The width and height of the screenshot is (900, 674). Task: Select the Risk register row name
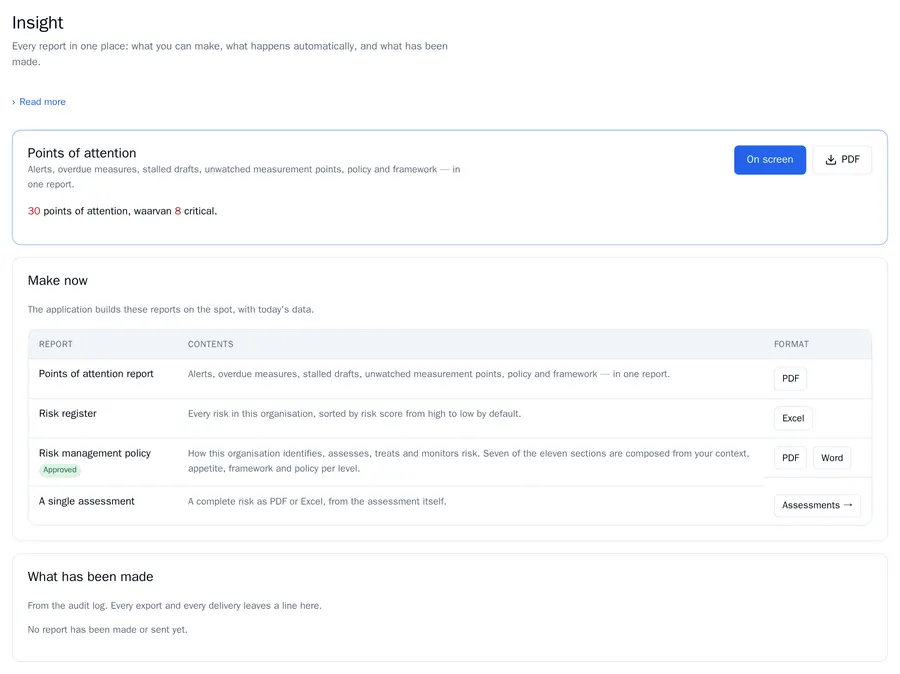68,413
